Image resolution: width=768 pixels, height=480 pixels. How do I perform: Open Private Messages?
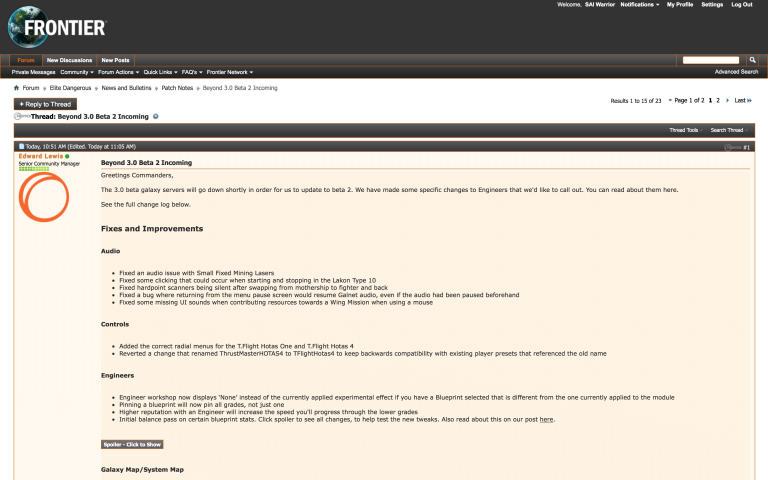point(33,72)
